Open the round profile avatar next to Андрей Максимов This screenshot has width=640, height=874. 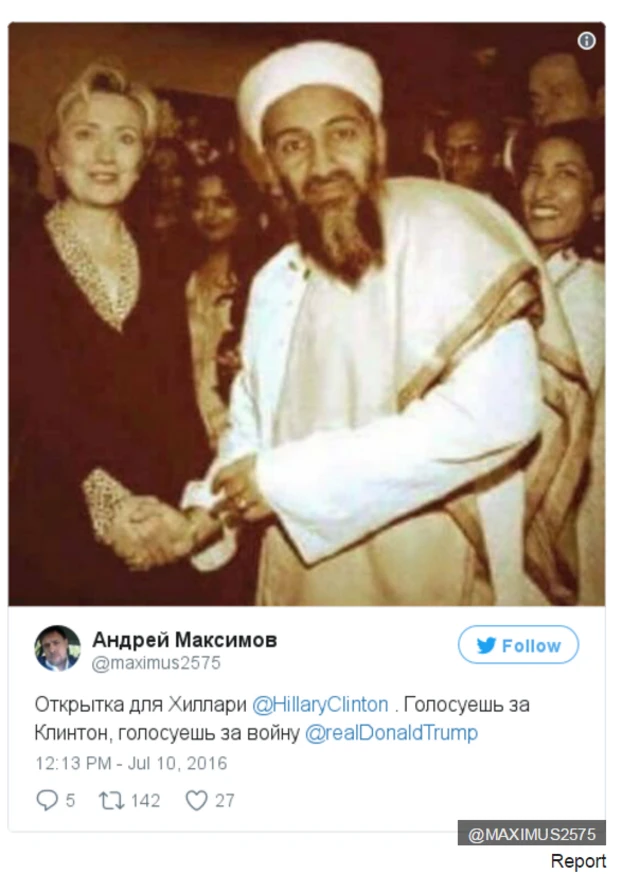click(57, 648)
